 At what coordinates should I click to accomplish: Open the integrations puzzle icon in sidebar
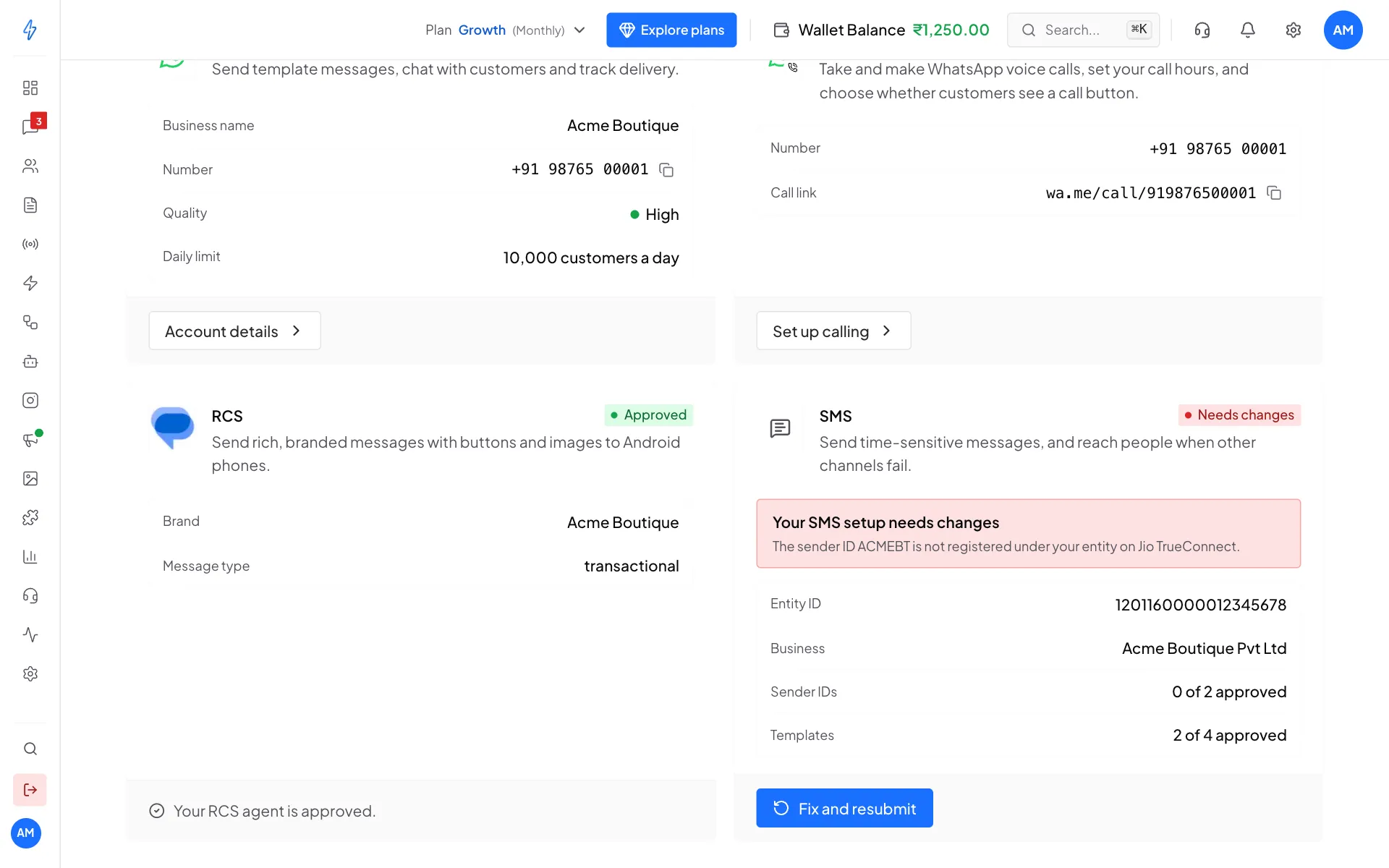[x=30, y=517]
